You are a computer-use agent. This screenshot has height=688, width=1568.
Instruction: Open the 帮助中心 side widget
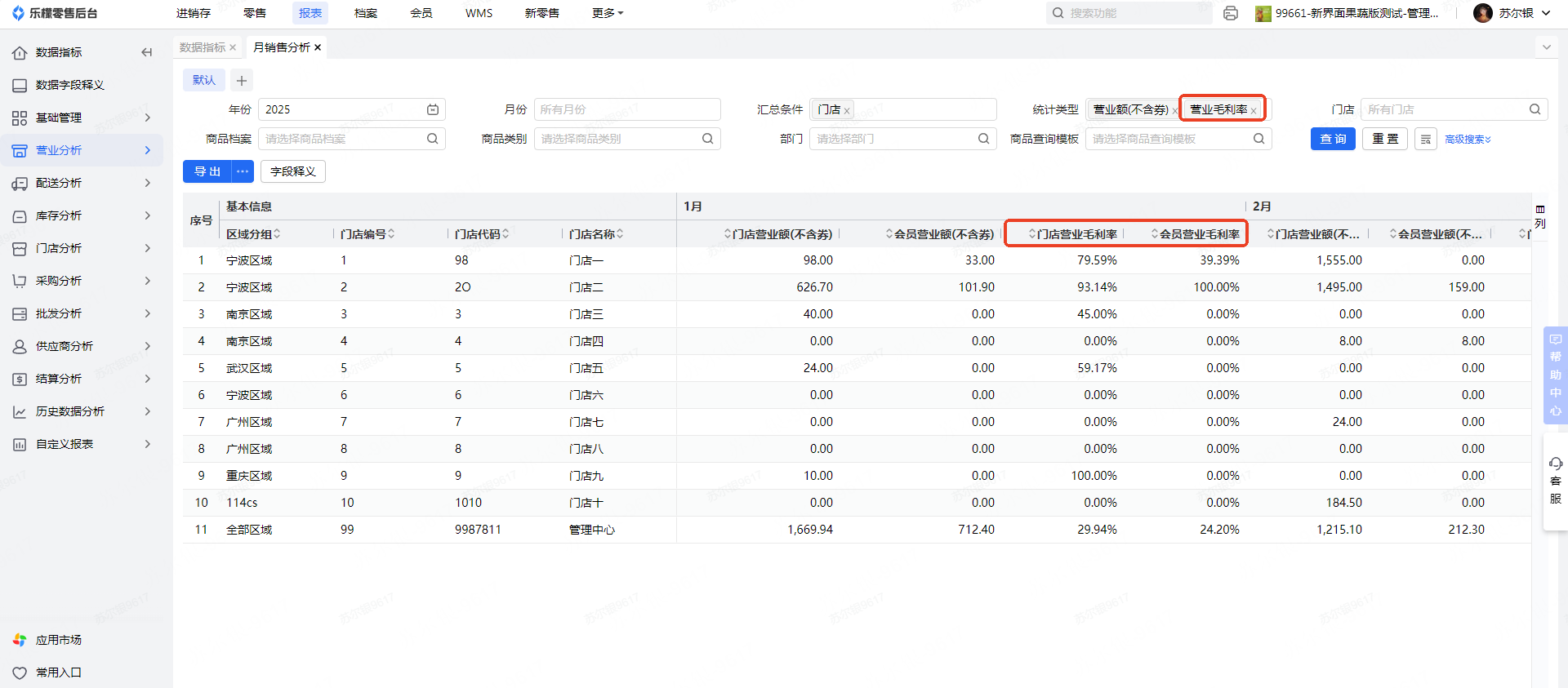coord(1556,375)
